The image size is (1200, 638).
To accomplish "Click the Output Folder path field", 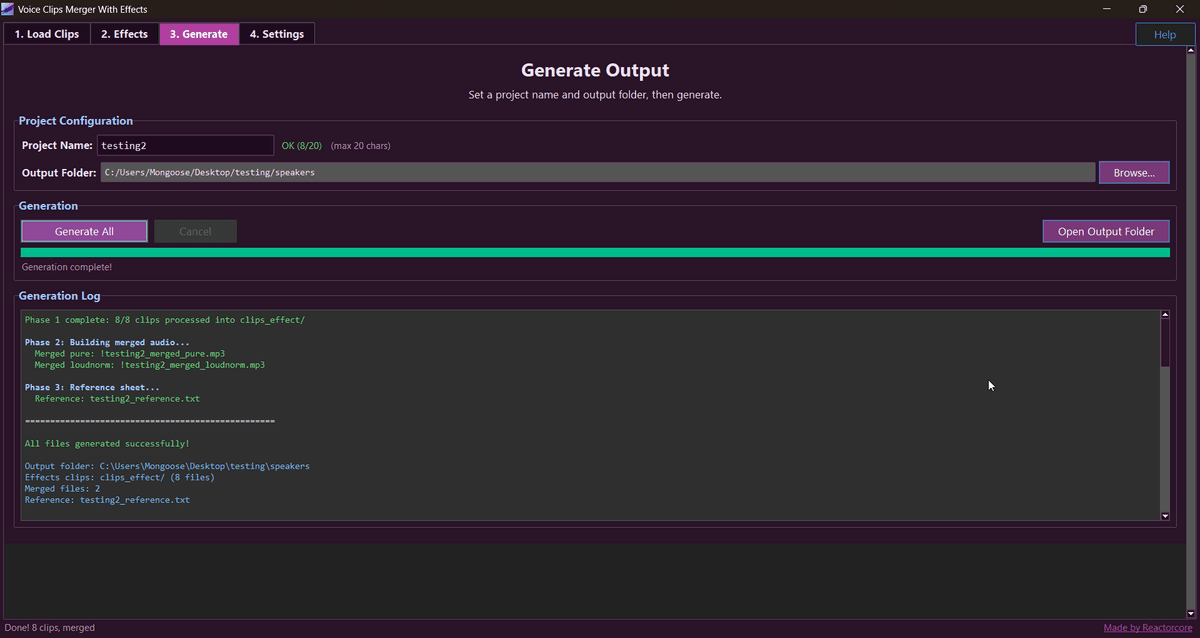I will [x=597, y=173].
